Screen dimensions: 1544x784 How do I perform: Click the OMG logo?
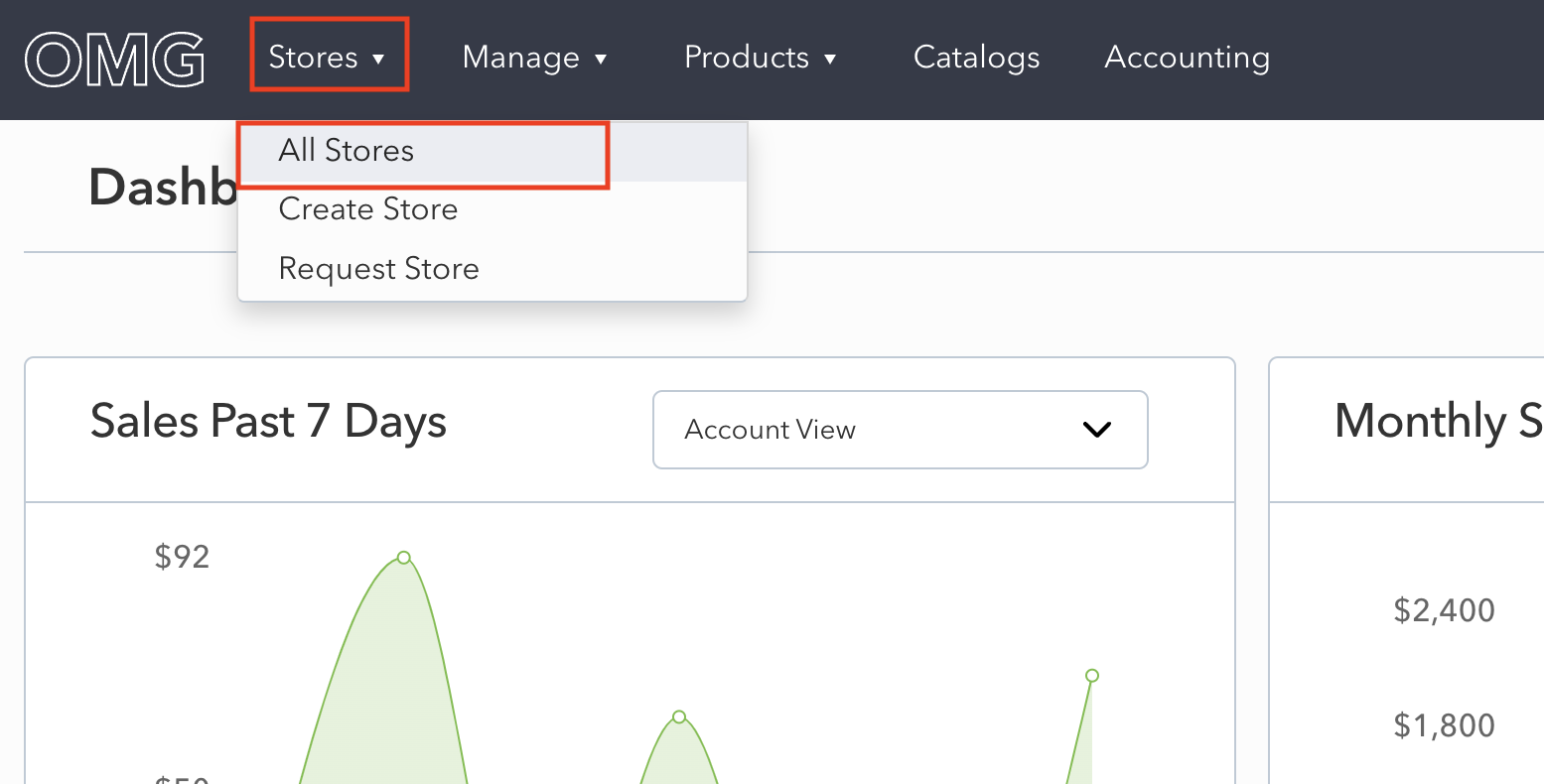pos(114,61)
